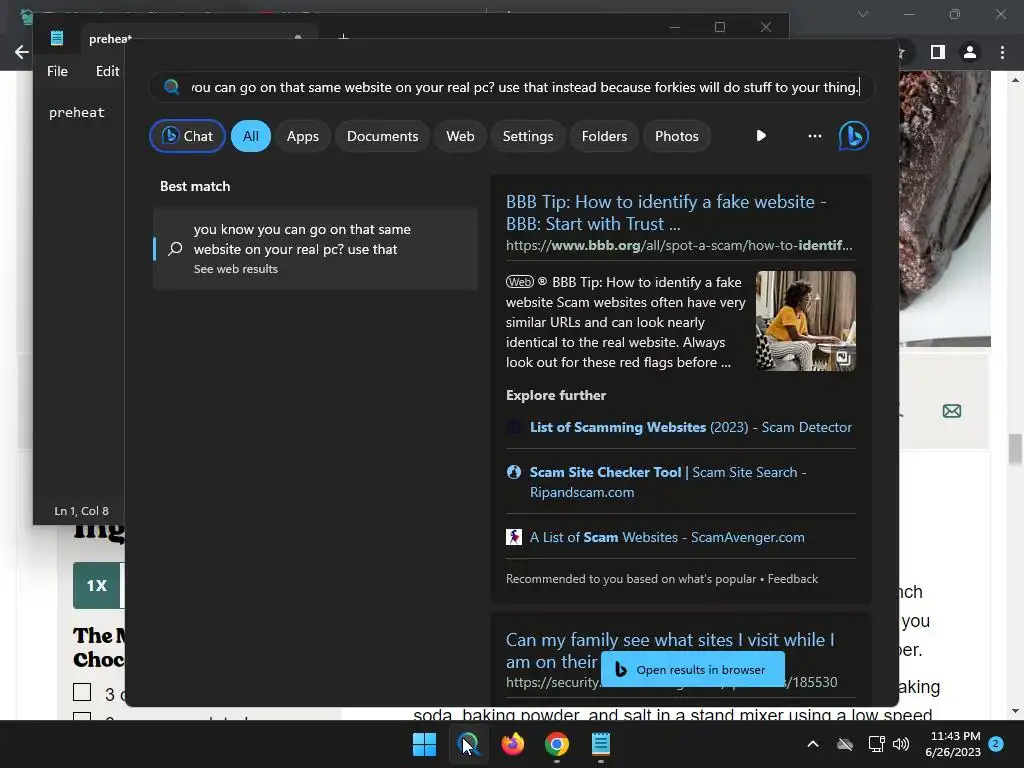Image resolution: width=1024 pixels, height=768 pixels.
Task: Switch to the Photos filter
Action: [x=677, y=136]
